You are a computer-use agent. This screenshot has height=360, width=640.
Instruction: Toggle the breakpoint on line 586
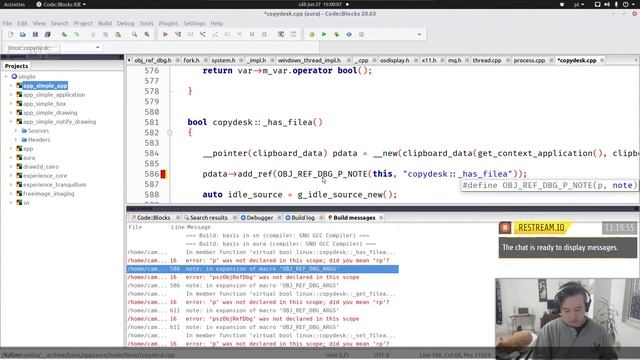click(x=163, y=174)
